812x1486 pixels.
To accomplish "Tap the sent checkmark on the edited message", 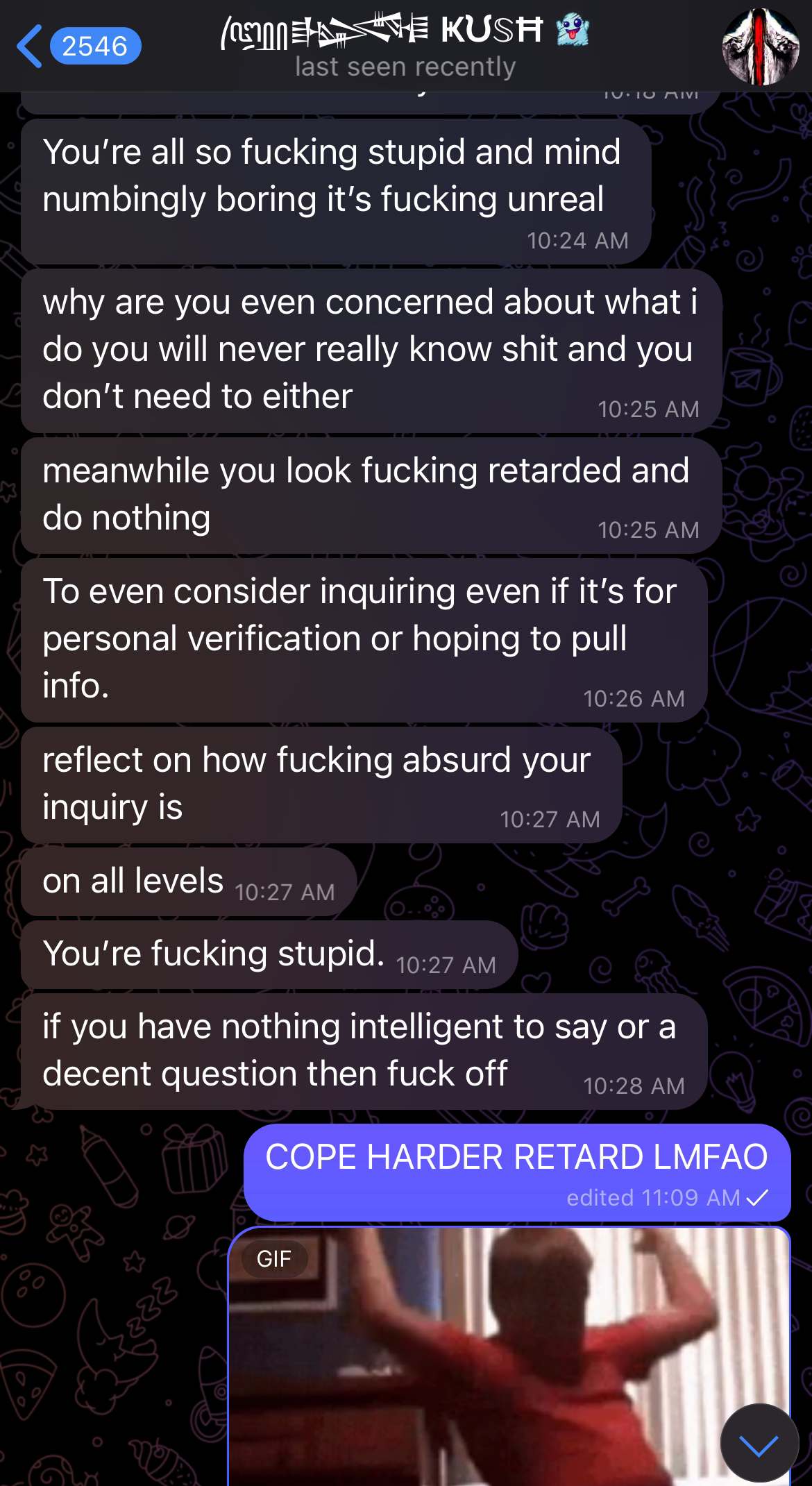I will pos(757,1197).
